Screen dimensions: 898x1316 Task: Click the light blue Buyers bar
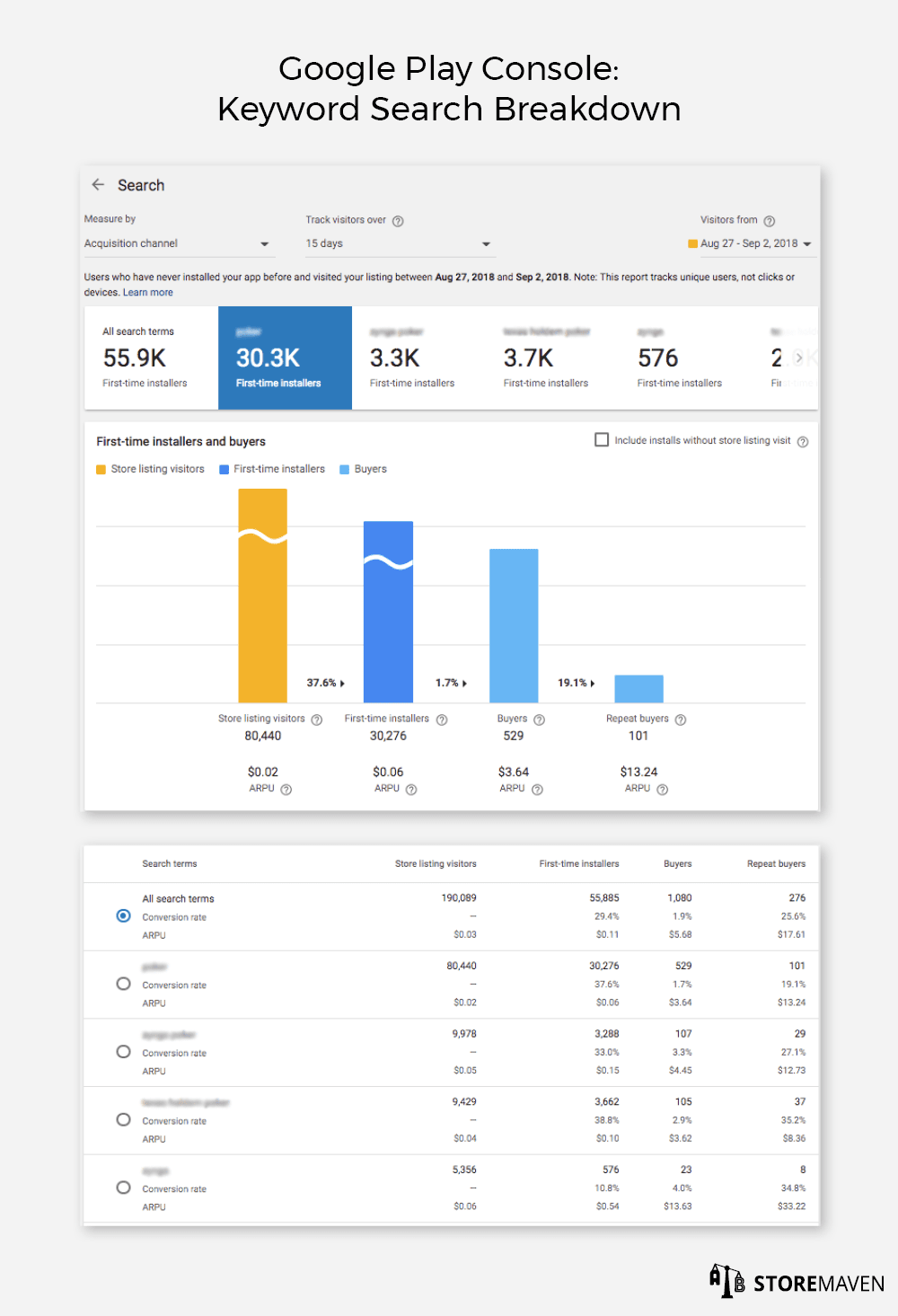pyautogui.click(x=514, y=625)
